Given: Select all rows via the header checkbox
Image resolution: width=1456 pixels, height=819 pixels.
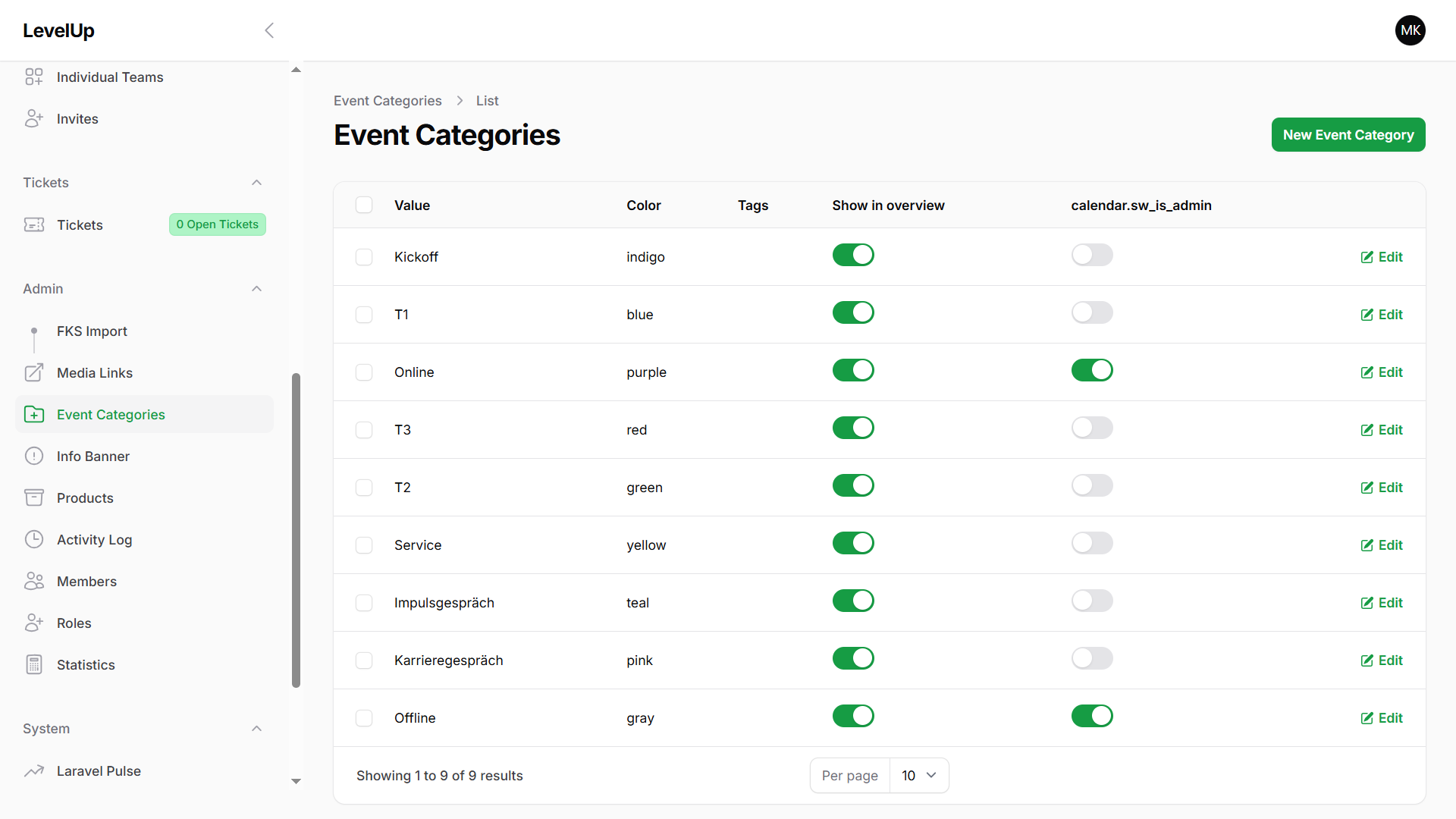Looking at the screenshot, I should click(x=364, y=205).
